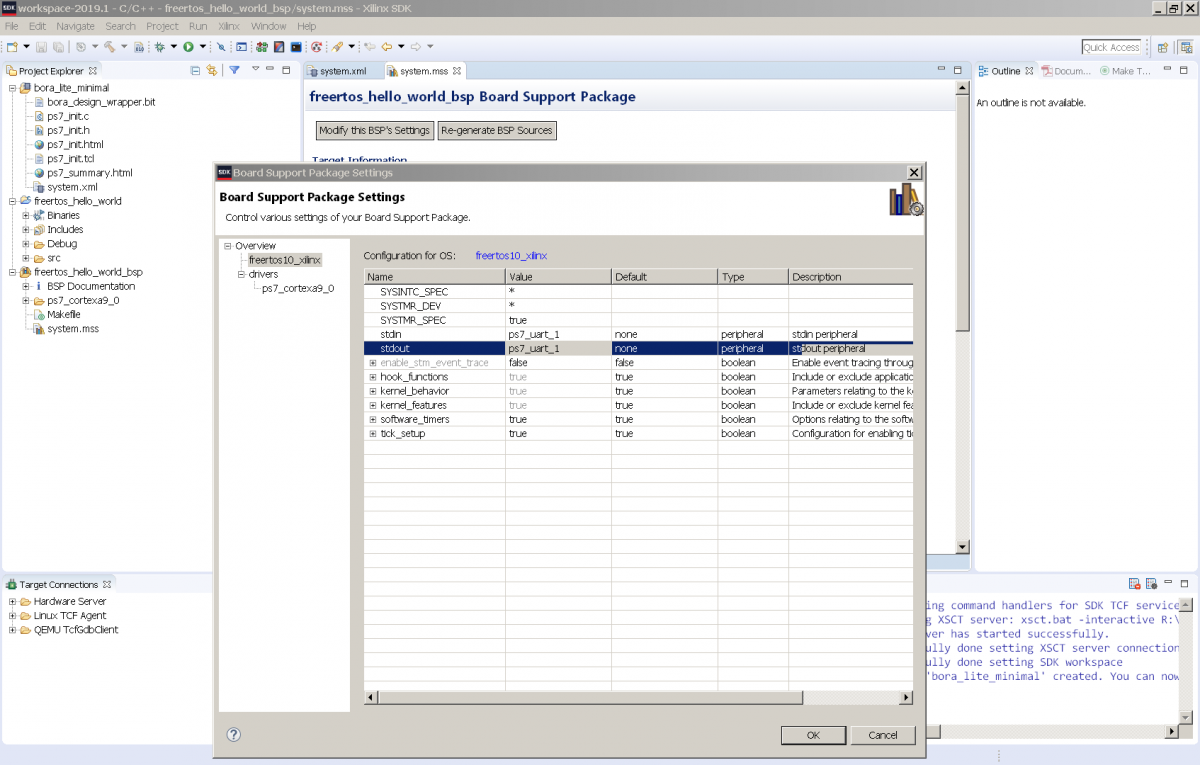Collapse the freertos_hello_world project node
The width and height of the screenshot is (1200, 765).
(13, 201)
